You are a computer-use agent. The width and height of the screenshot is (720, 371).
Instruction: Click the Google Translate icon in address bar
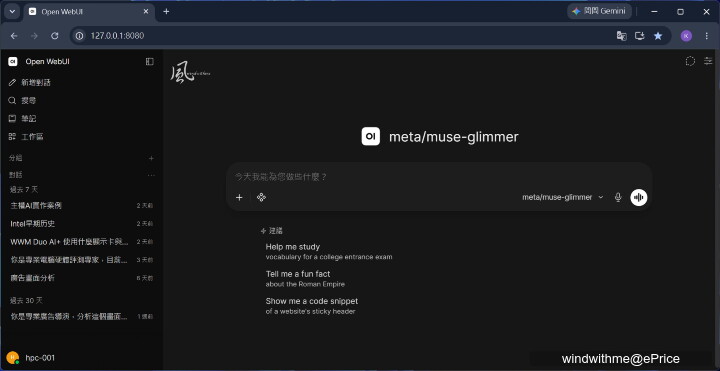(622, 36)
